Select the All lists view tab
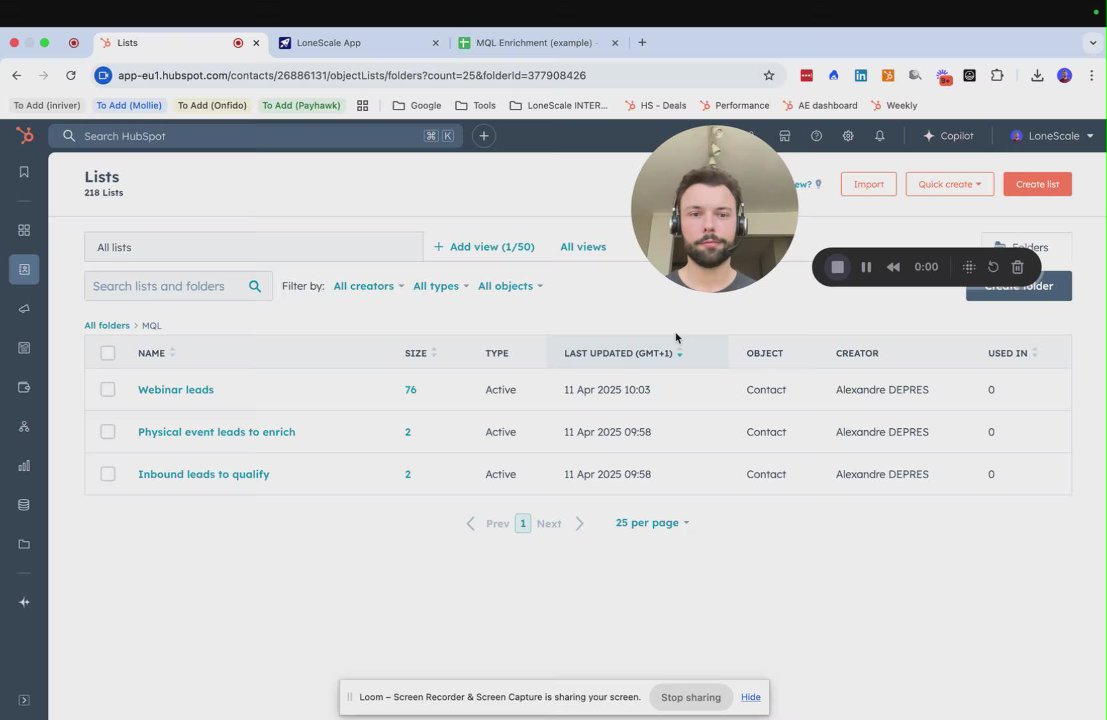 tap(253, 247)
